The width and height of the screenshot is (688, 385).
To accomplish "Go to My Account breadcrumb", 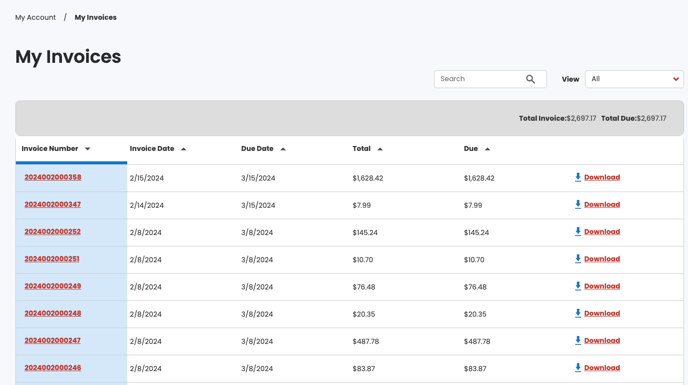I will pos(36,18).
